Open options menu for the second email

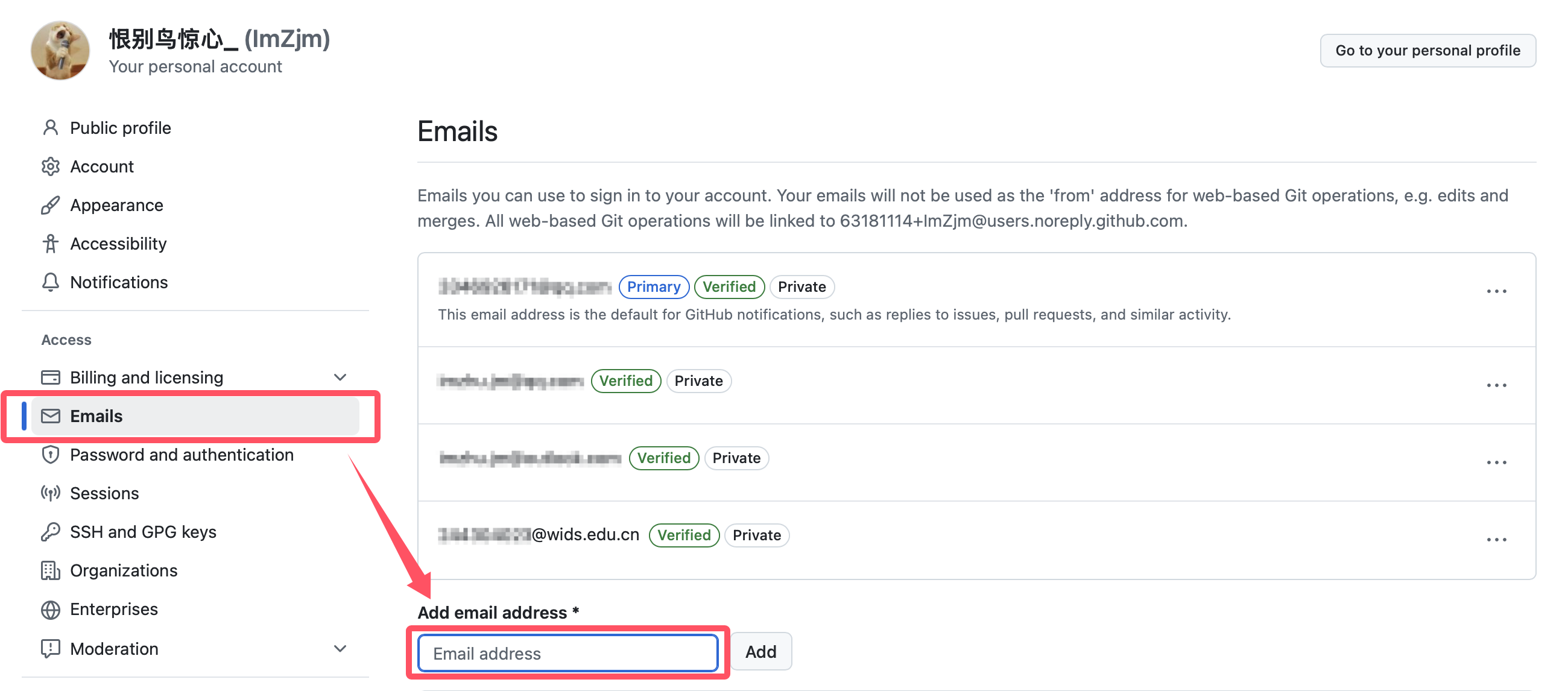tap(1496, 385)
